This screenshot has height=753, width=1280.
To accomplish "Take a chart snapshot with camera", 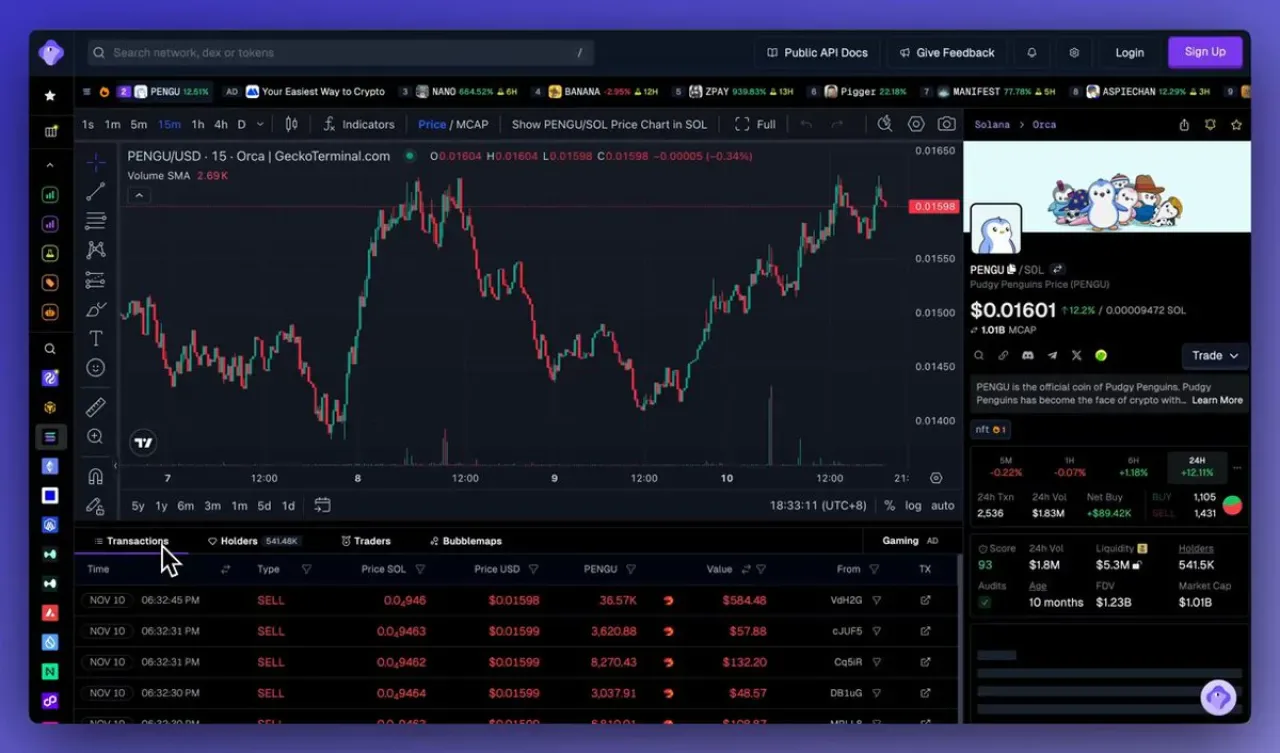I will (946, 124).
